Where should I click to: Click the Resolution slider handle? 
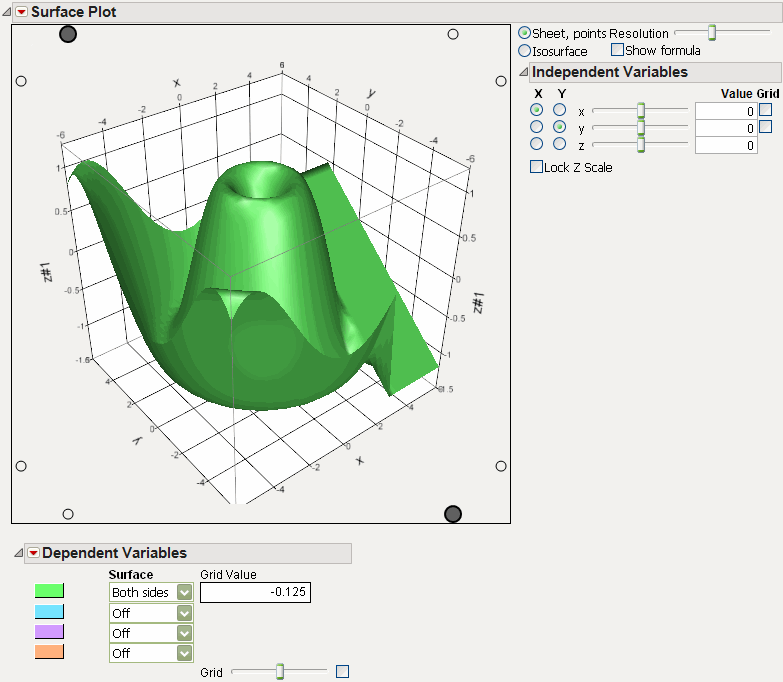pos(712,33)
